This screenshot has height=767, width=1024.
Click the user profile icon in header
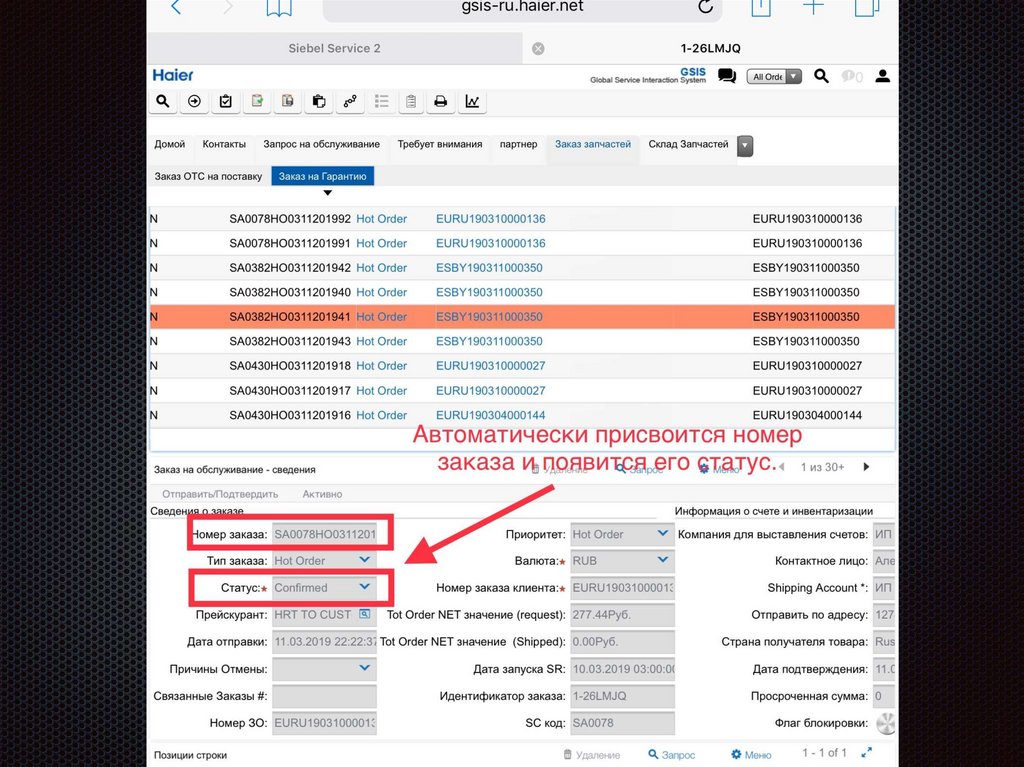pos(882,76)
